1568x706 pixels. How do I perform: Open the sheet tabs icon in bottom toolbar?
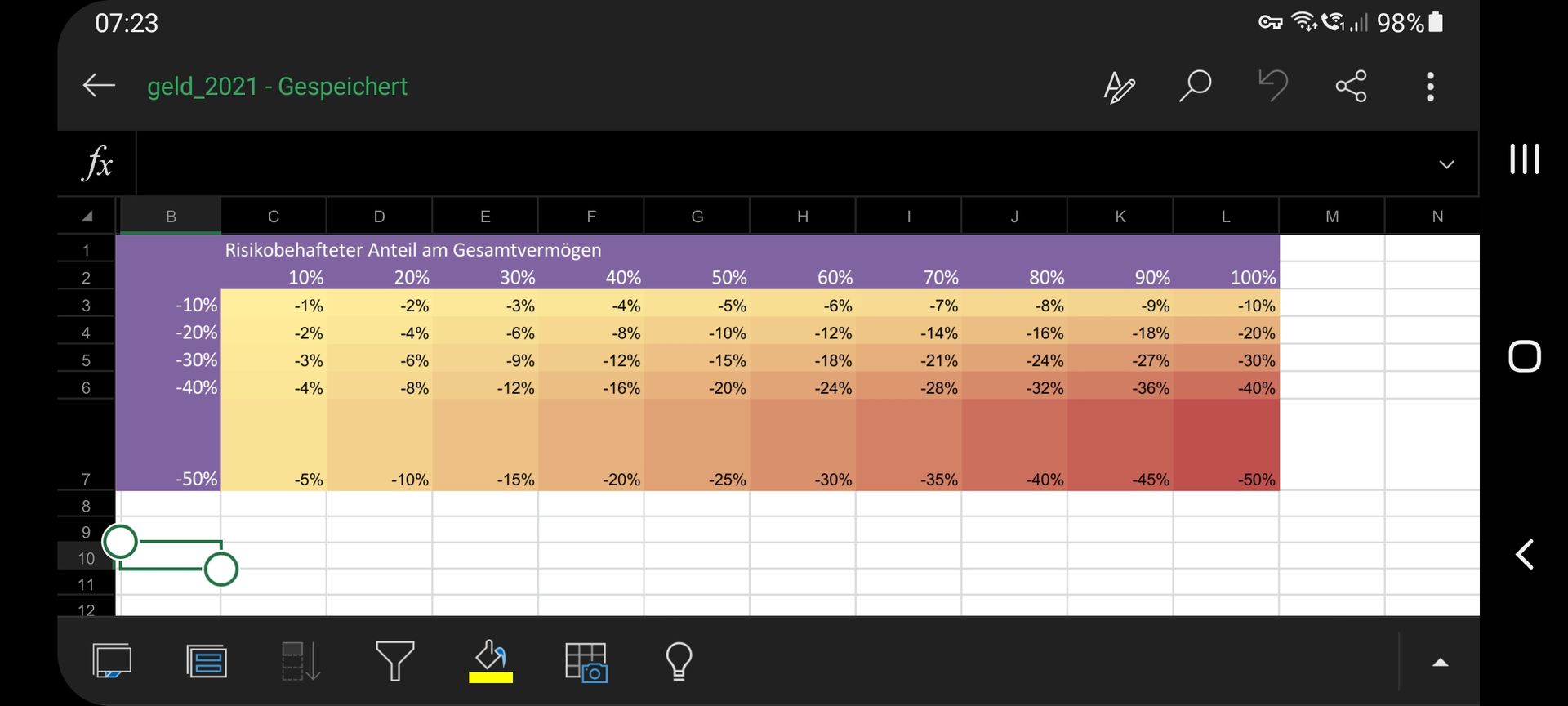112,661
